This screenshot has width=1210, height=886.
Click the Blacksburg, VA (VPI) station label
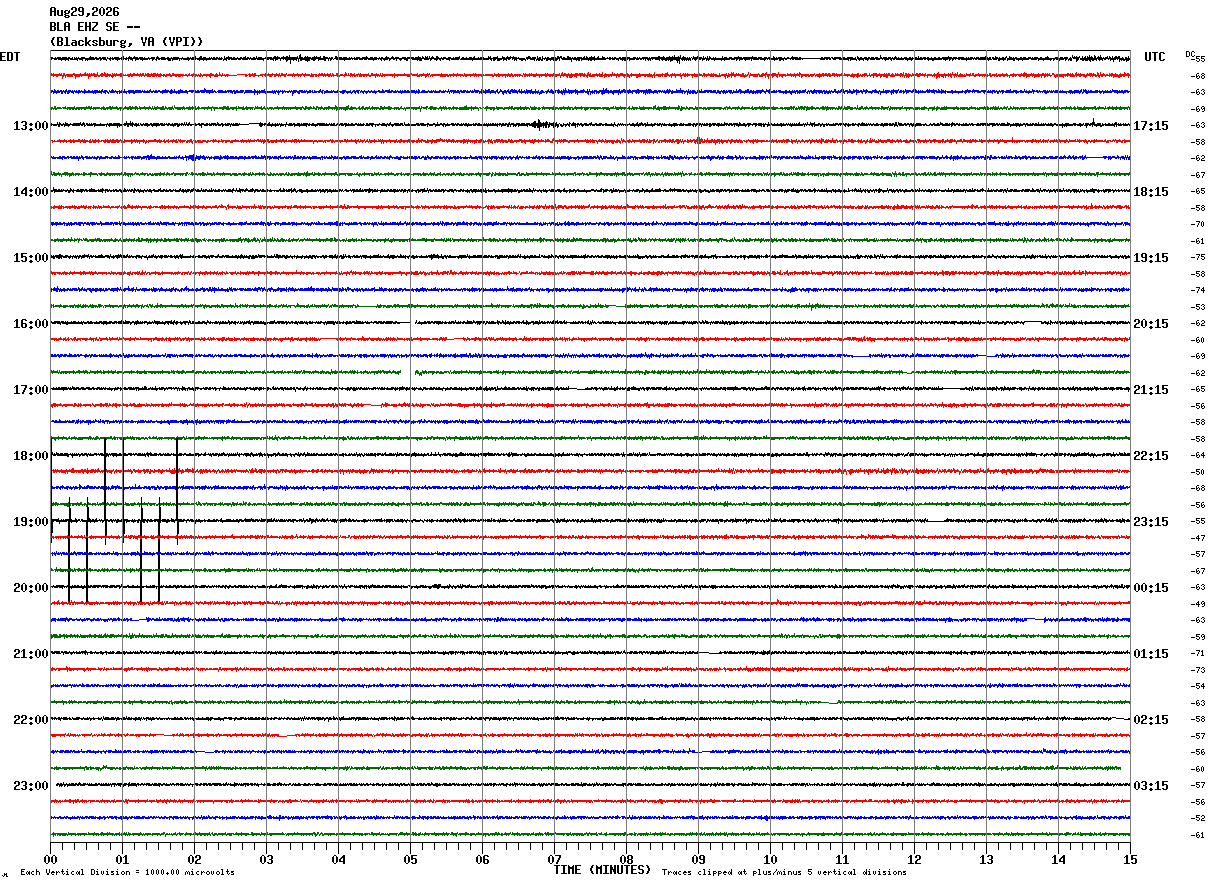(x=127, y=42)
